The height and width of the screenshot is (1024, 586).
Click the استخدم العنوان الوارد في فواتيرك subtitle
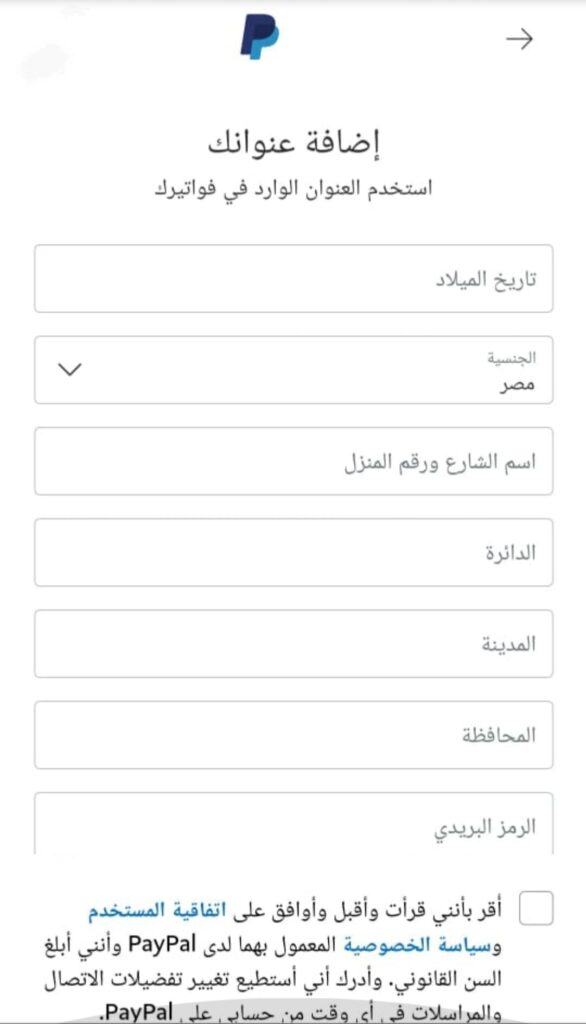[x=293, y=189]
